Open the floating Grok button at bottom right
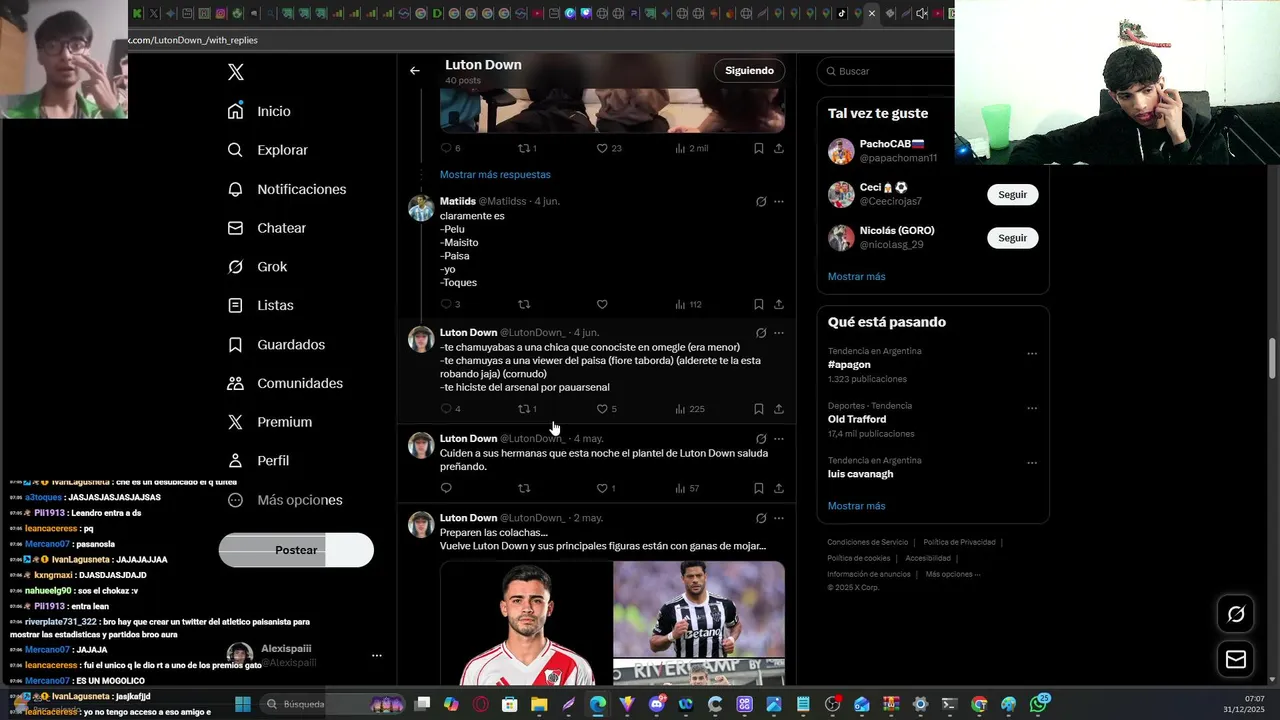Image resolution: width=1280 pixels, height=720 pixels. click(x=1236, y=614)
